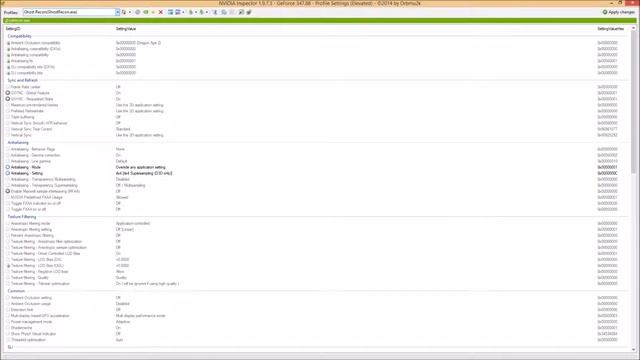Click gear icon on Ambient Occlusion compatibility row
Viewport: 640px width, 360px height.
8,43
